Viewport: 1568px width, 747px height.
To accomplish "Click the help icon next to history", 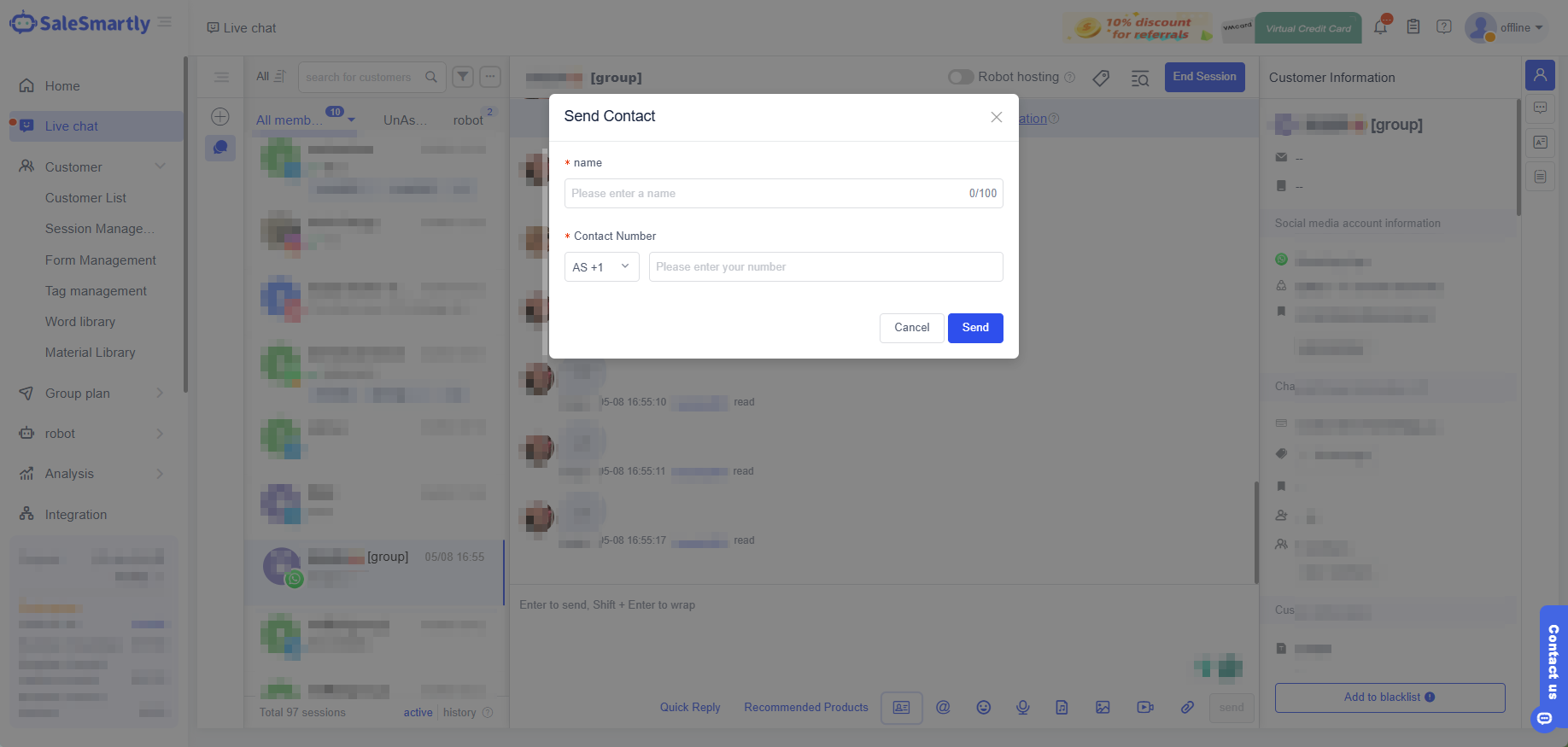I will 488,713.
